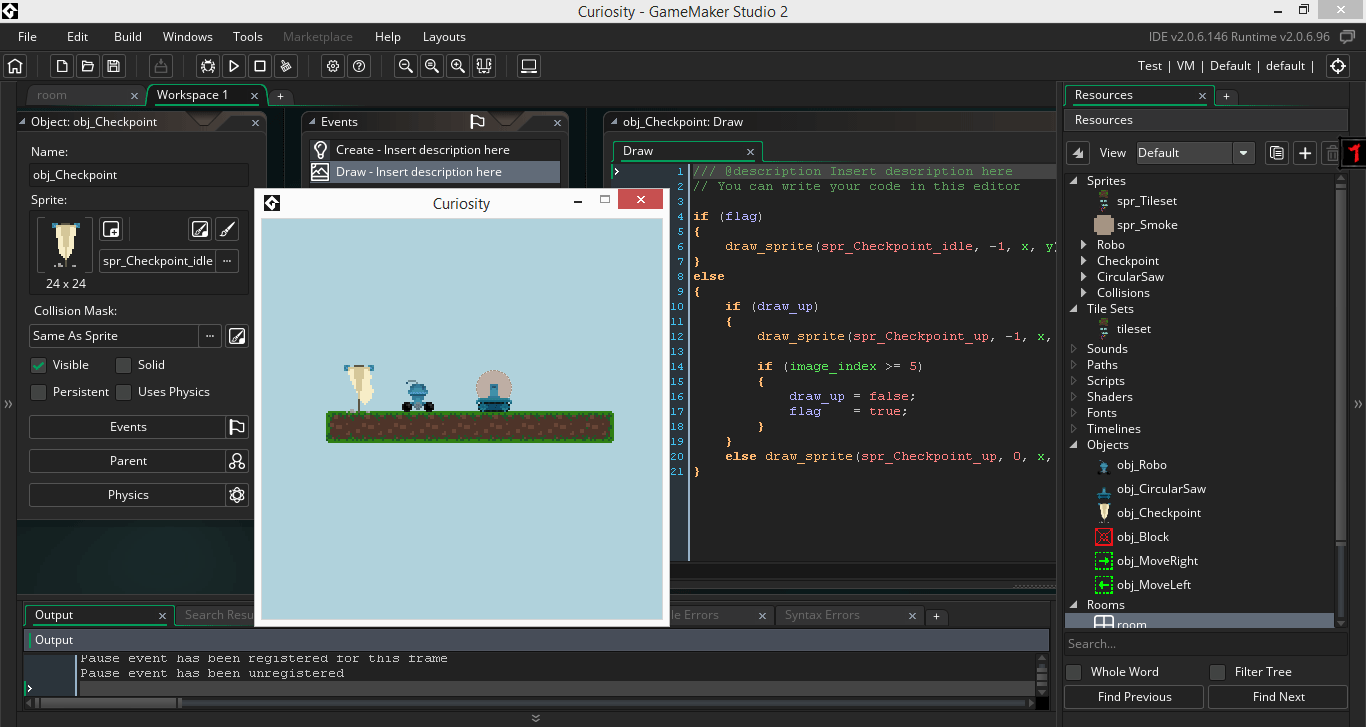Click the Checkpoint sprite preview thumbnail

[x=65, y=245]
